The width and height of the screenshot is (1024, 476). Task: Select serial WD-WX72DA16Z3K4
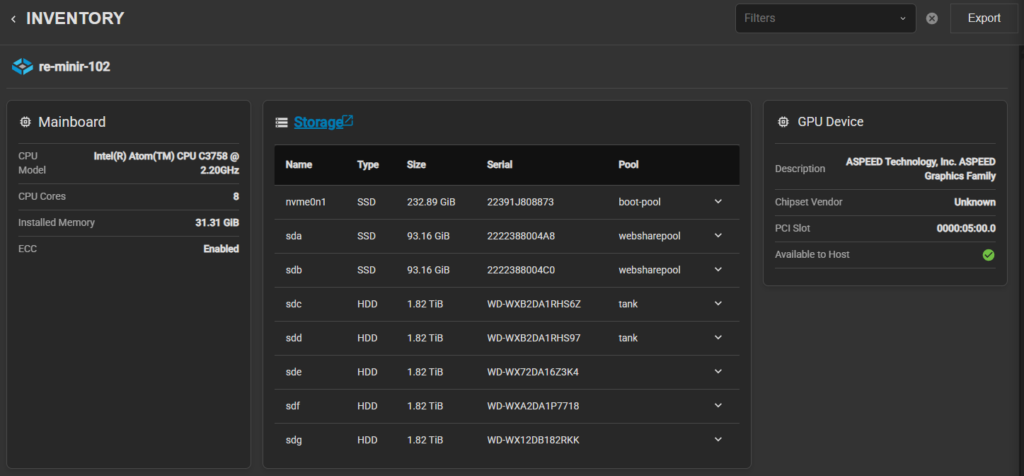533,372
